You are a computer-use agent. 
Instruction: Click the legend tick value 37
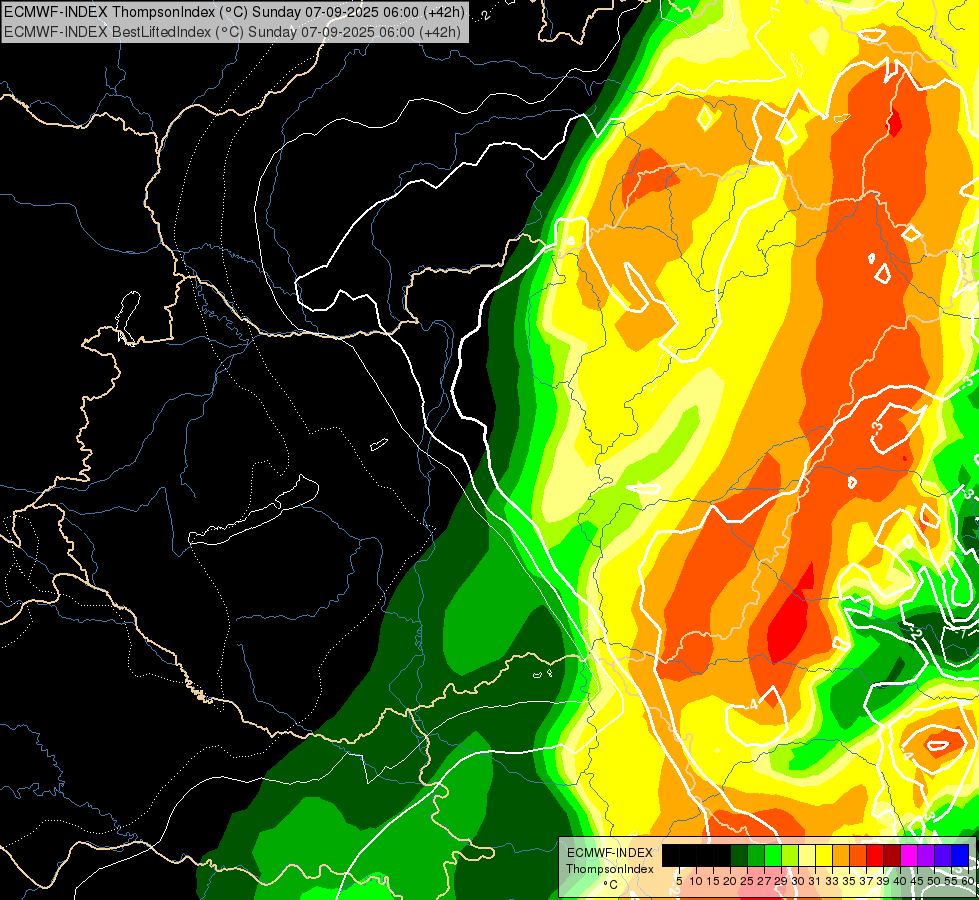867,881
